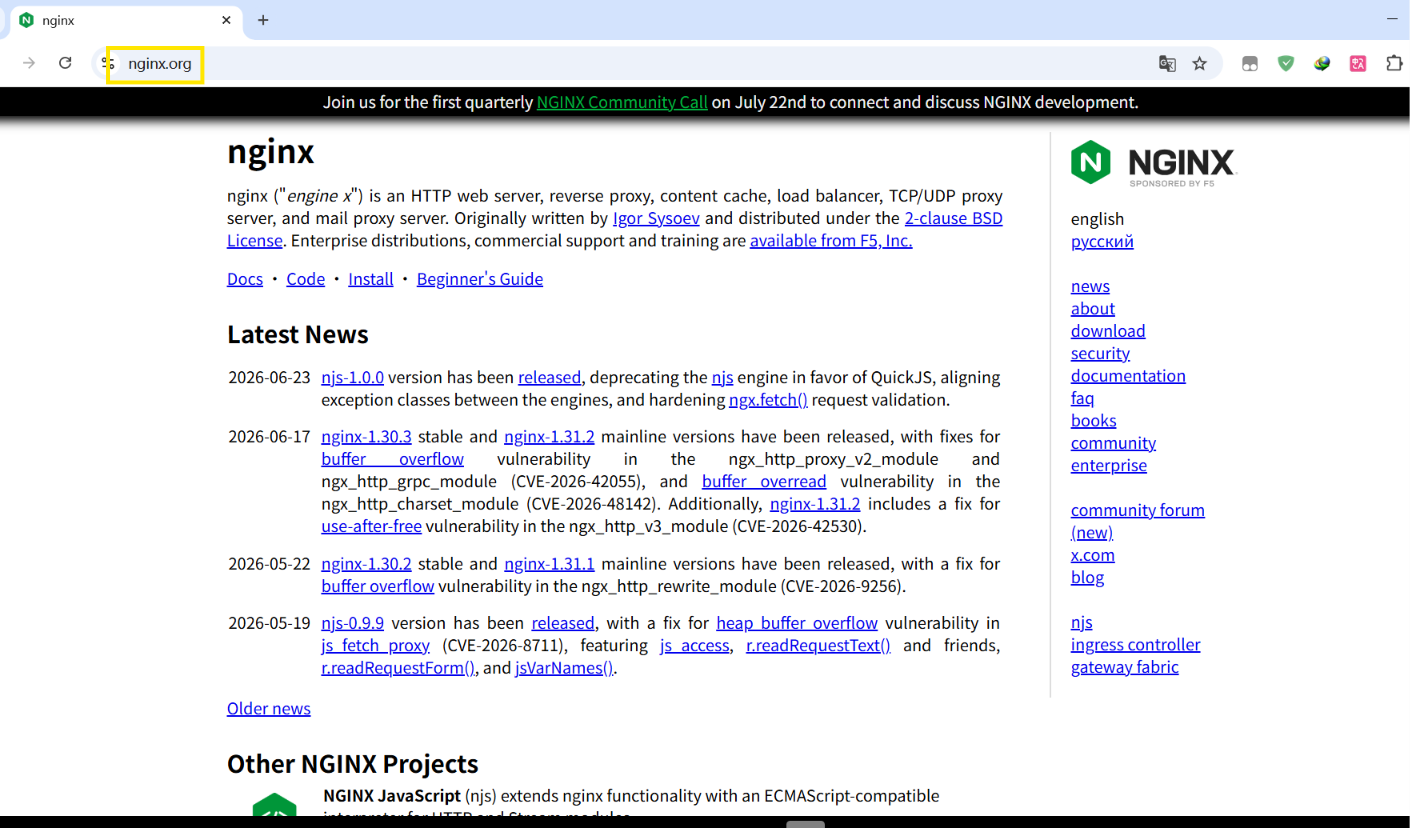
Task: Reload the nginx.org page
Action: [65, 63]
